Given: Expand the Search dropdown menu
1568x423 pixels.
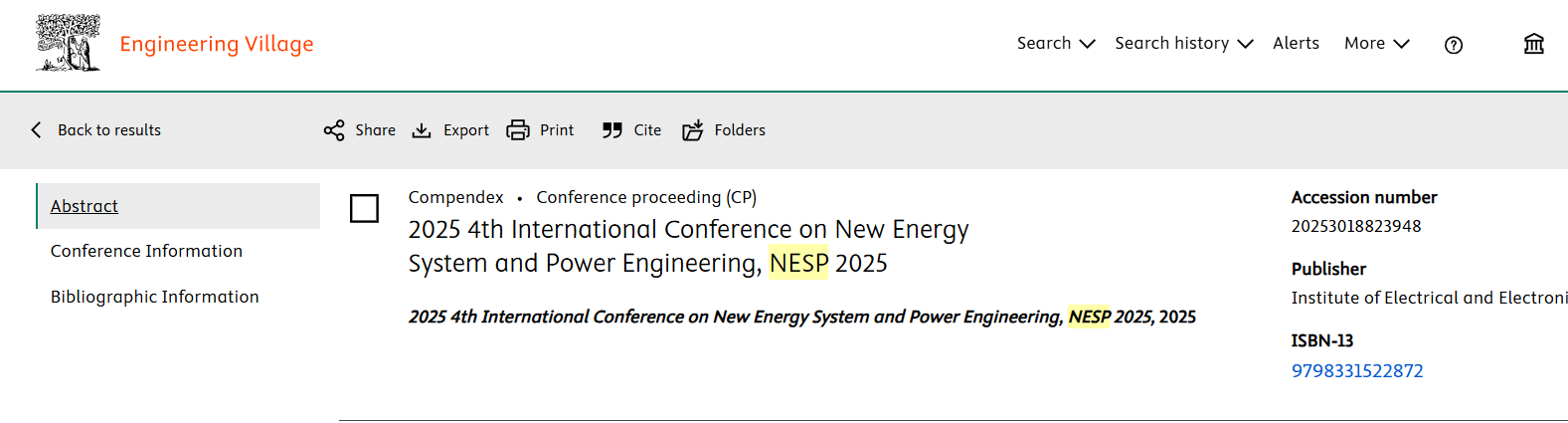Looking at the screenshot, I should [x=1055, y=44].
